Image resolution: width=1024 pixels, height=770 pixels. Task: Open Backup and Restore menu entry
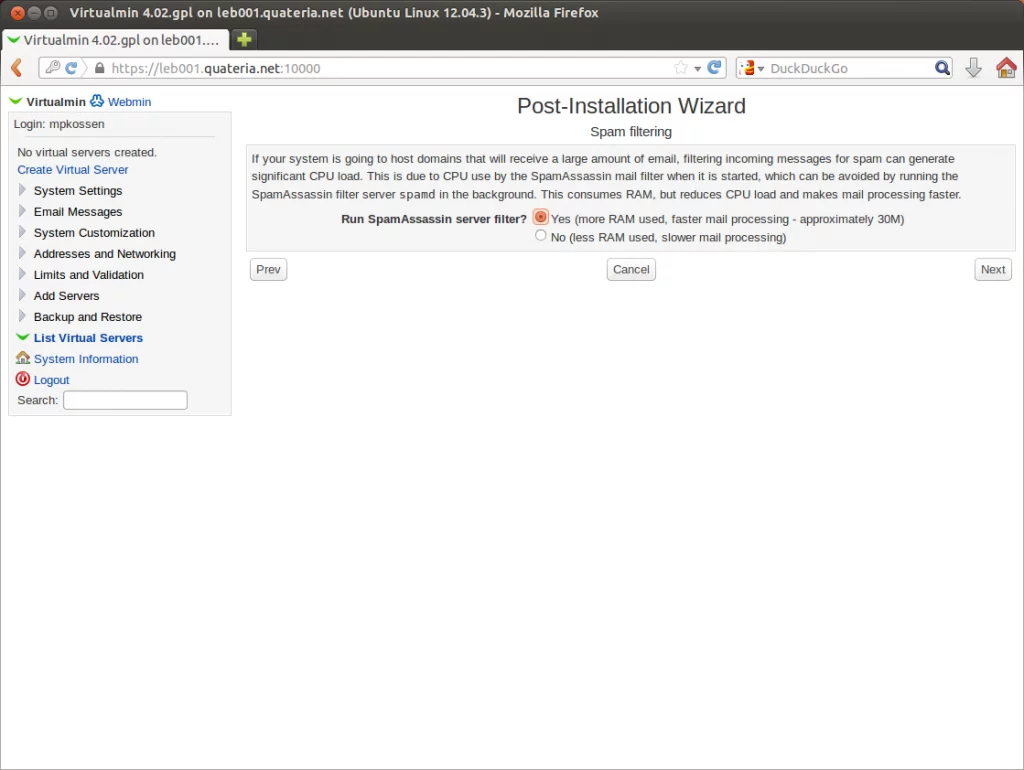click(x=88, y=317)
